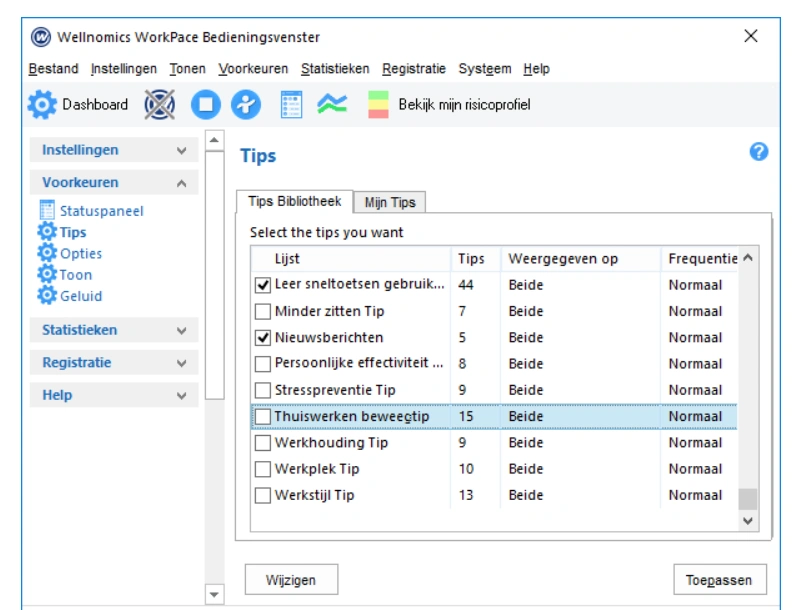The image size is (797, 610).
Task: Open Toon in the sidebar
Action: 76,274
